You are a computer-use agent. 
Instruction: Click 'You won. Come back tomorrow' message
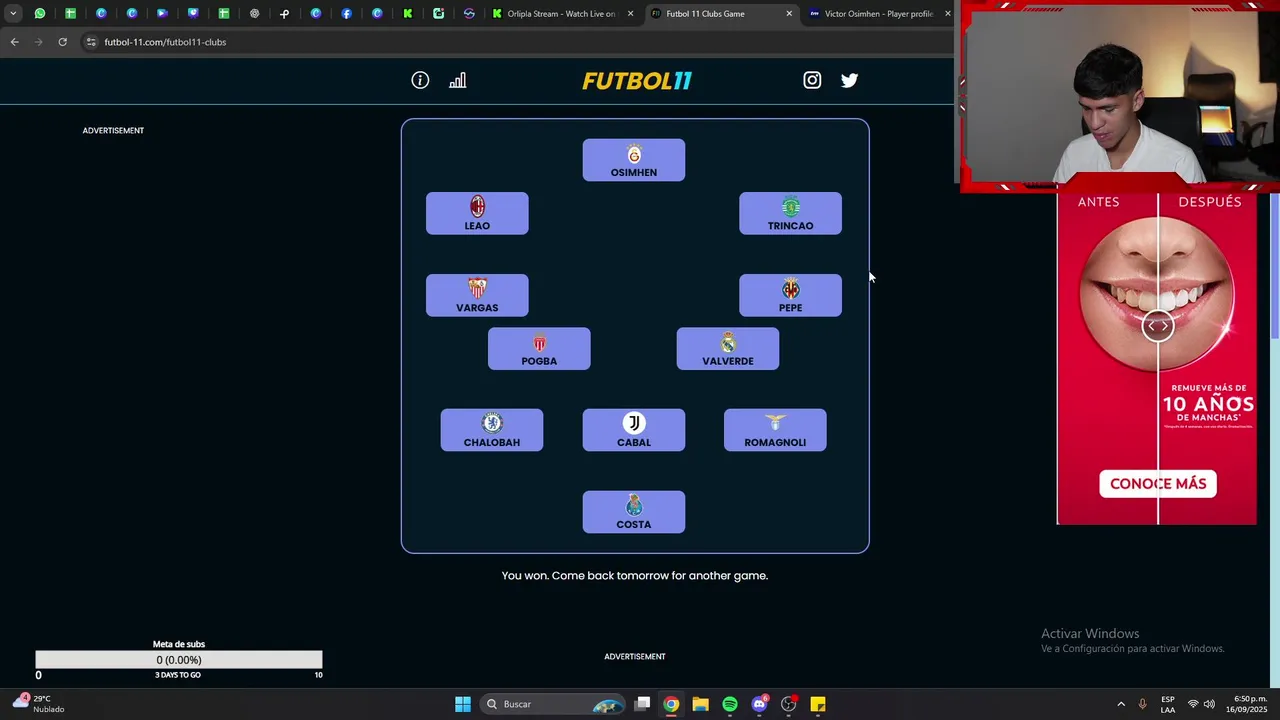[x=635, y=576]
